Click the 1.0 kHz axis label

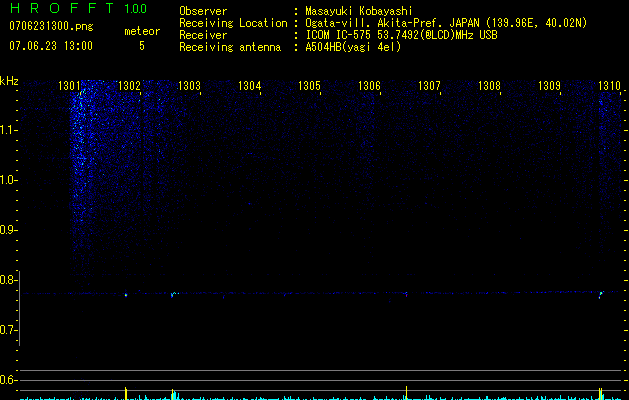[x=8, y=180]
